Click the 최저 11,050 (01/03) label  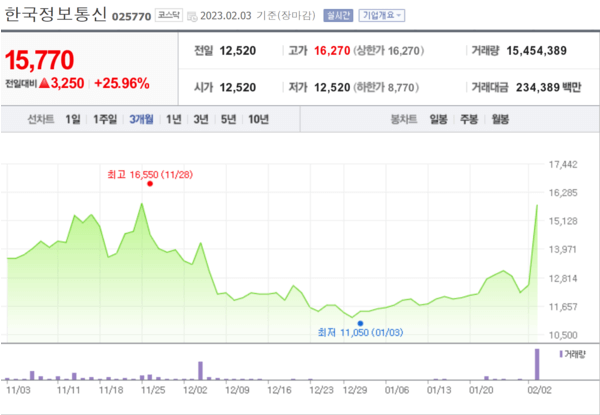360,332
